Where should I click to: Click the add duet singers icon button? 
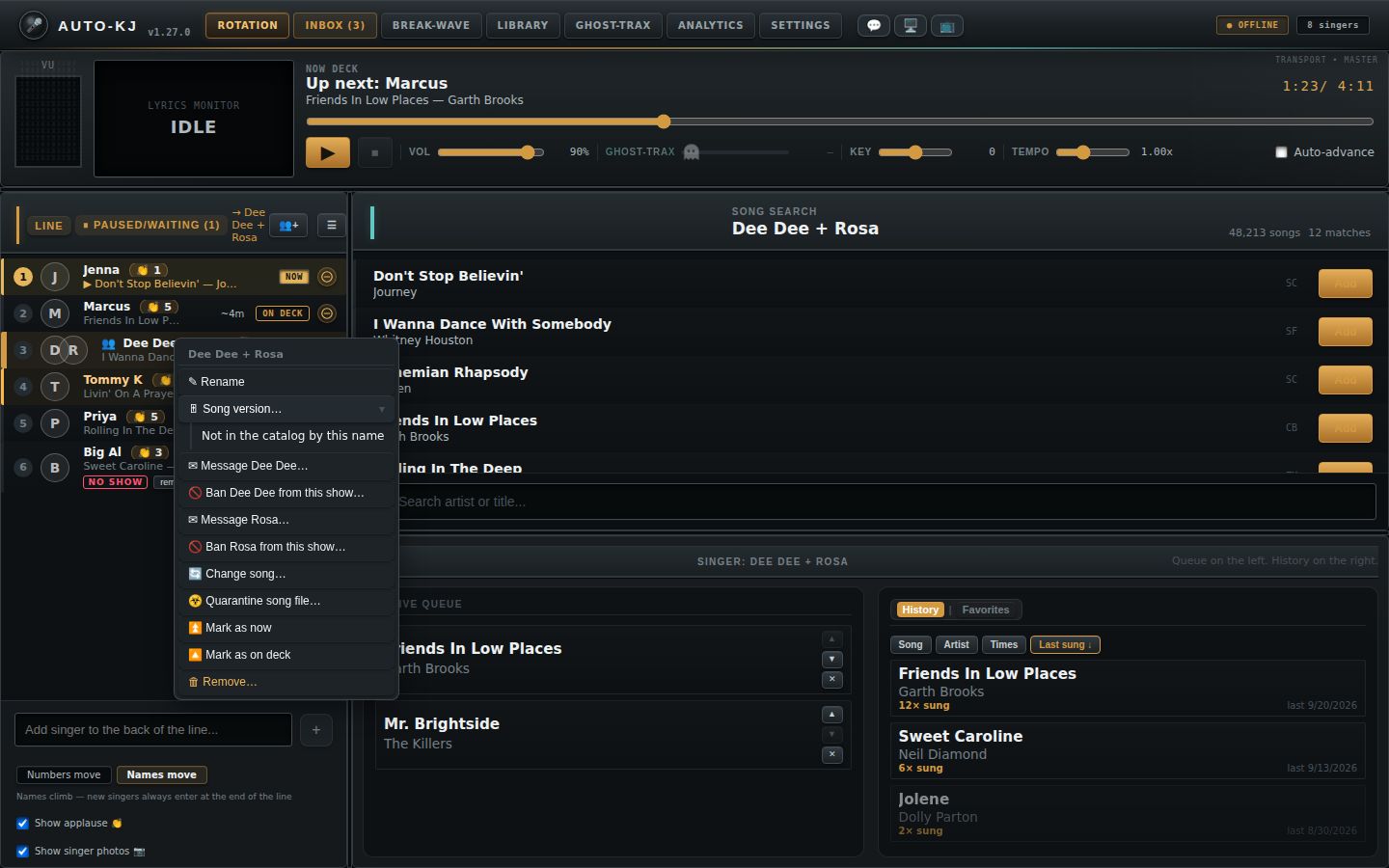coord(288,225)
